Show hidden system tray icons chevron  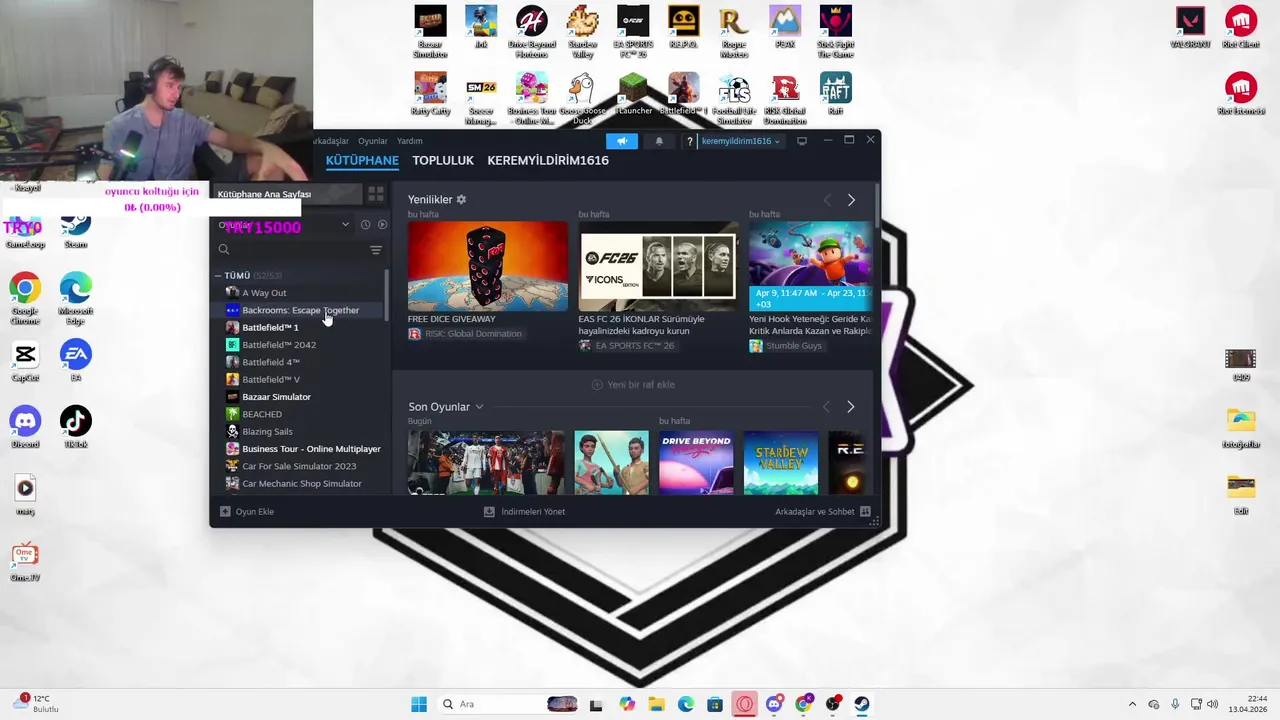pos(1132,704)
